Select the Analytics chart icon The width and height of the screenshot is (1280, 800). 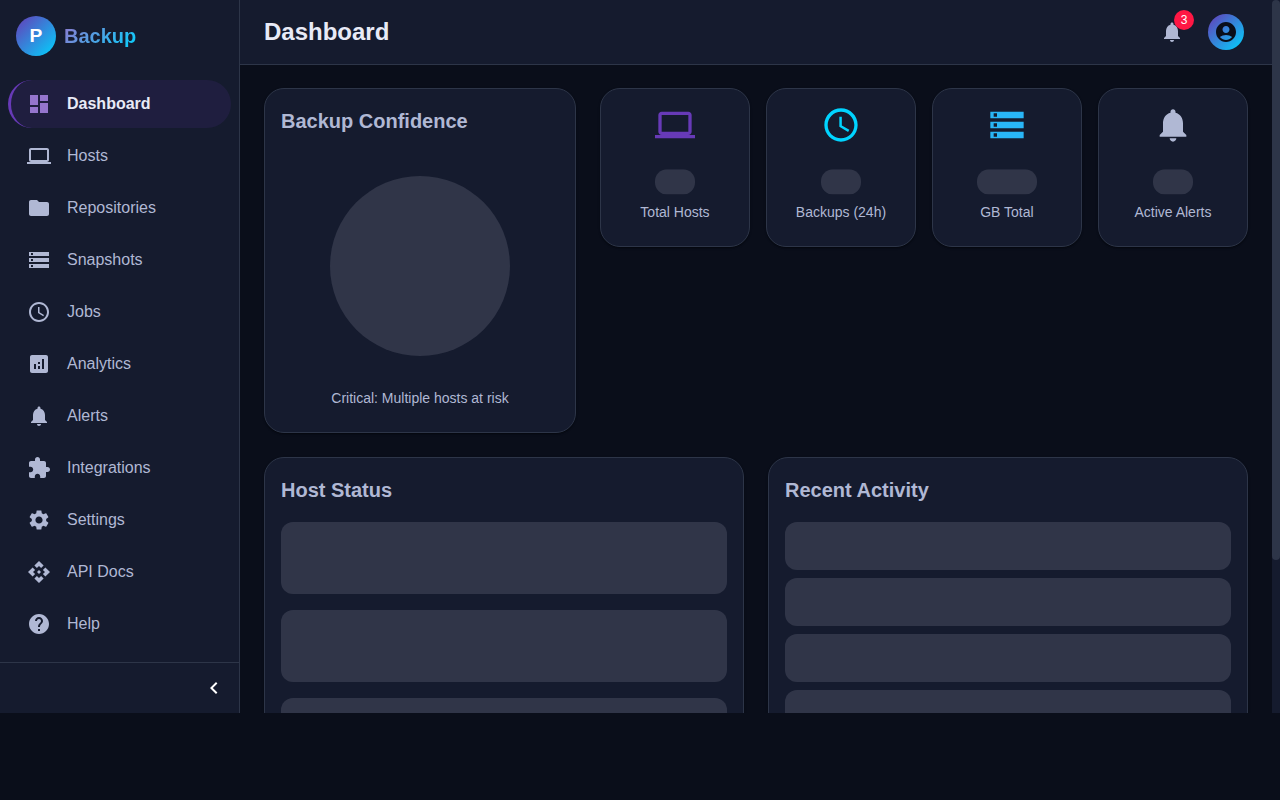[38, 363]
